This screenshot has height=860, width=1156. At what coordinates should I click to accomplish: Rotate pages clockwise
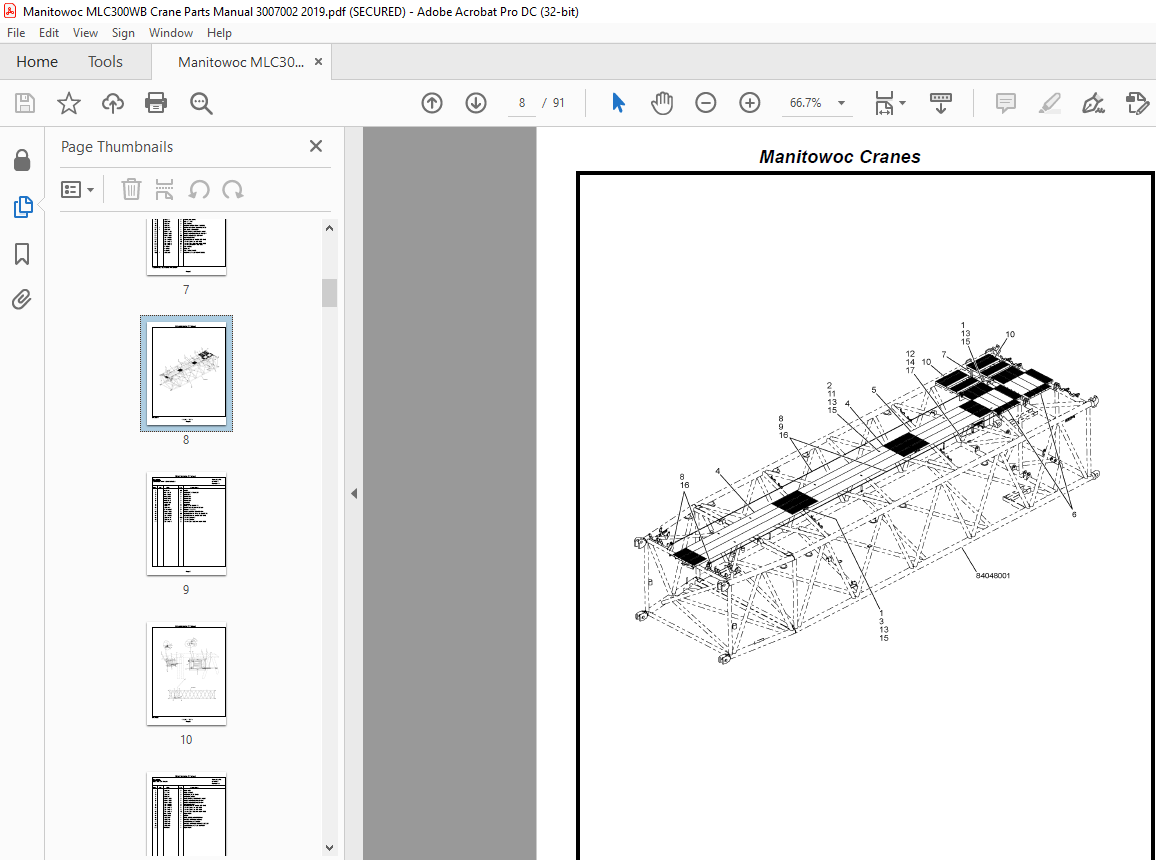click(x=233, y=189)
